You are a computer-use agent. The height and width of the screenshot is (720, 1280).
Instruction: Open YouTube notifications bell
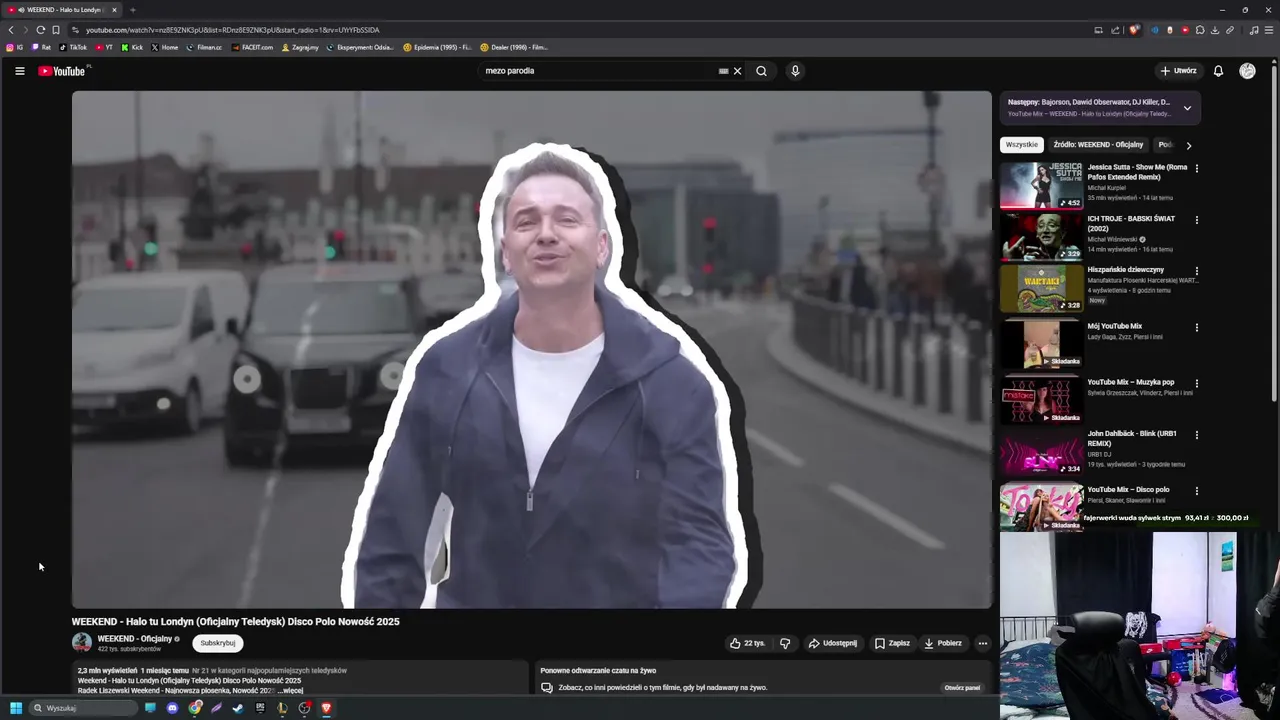pos(1218,71)
